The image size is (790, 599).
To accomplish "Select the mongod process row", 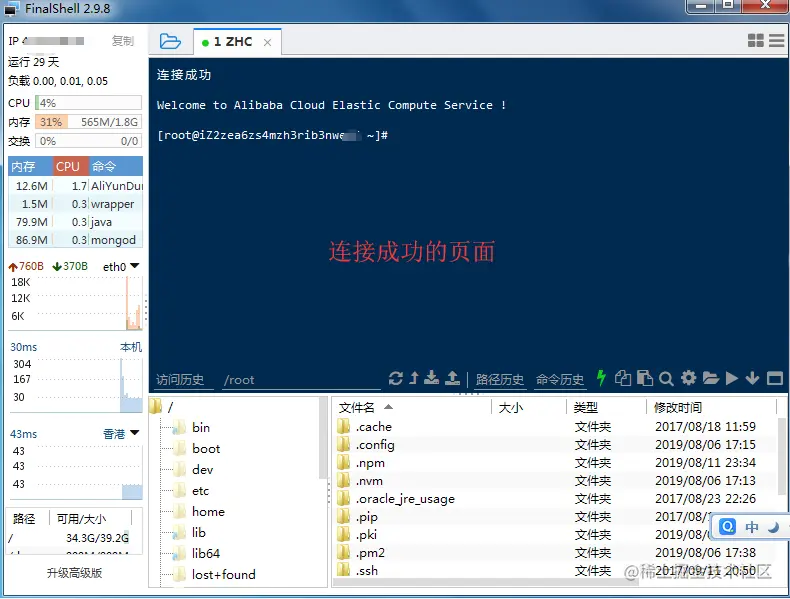I will tap(76, 240).
